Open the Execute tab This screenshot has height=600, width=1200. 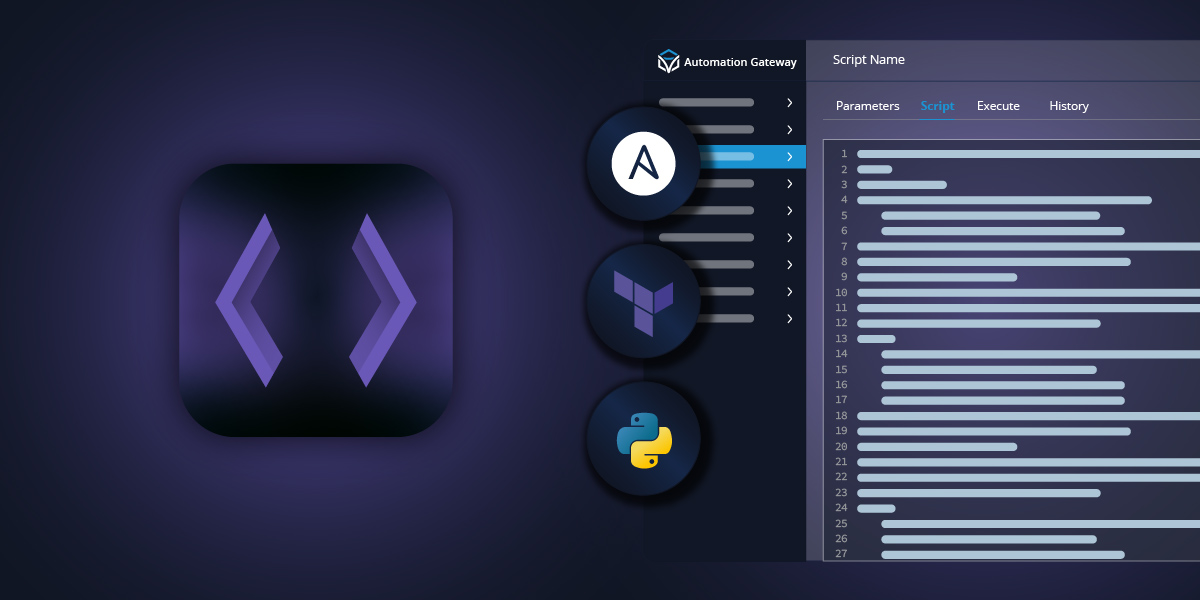point(997,106)
